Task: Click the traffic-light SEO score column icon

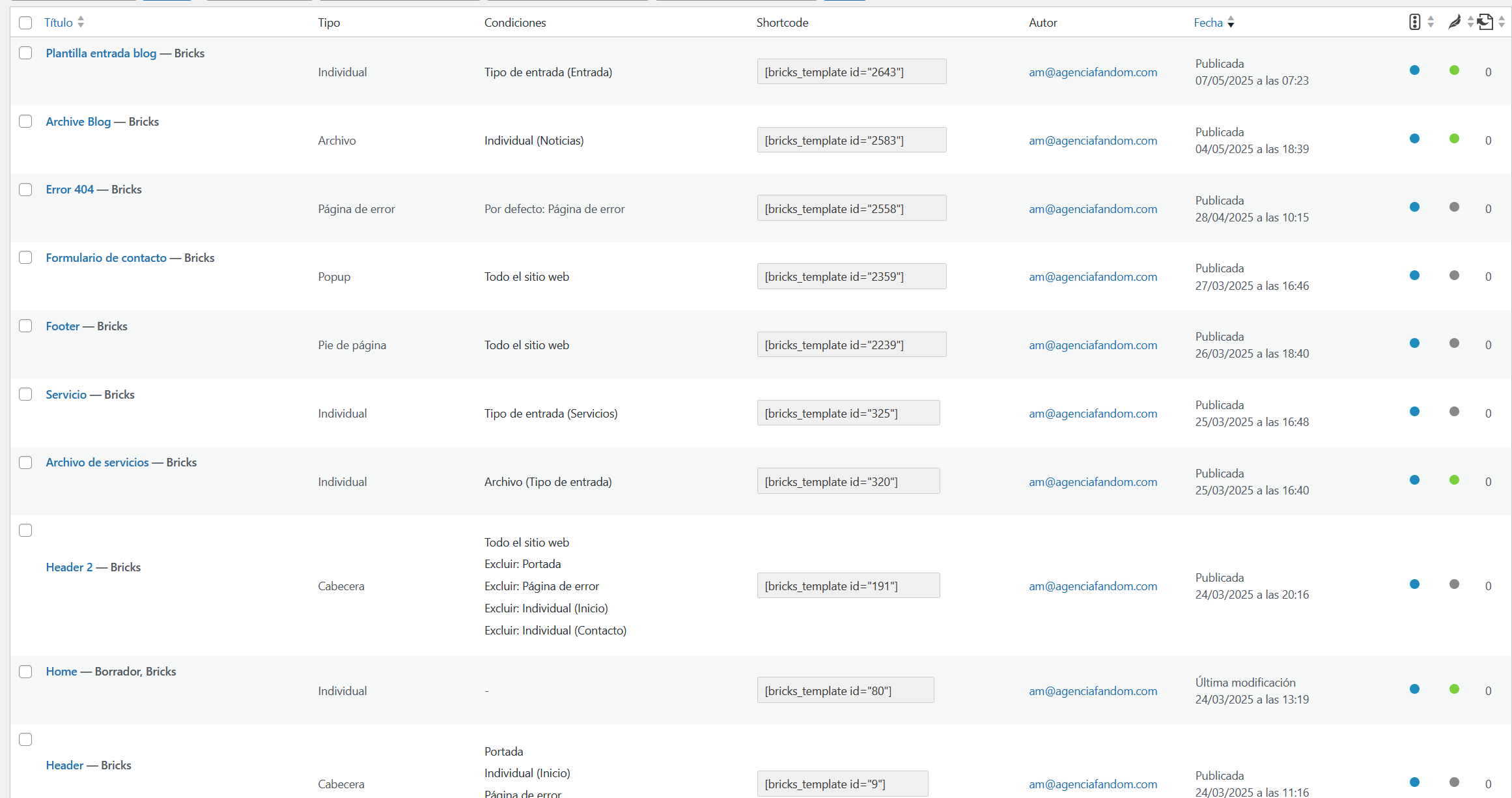Action: tap(1414, 22)
